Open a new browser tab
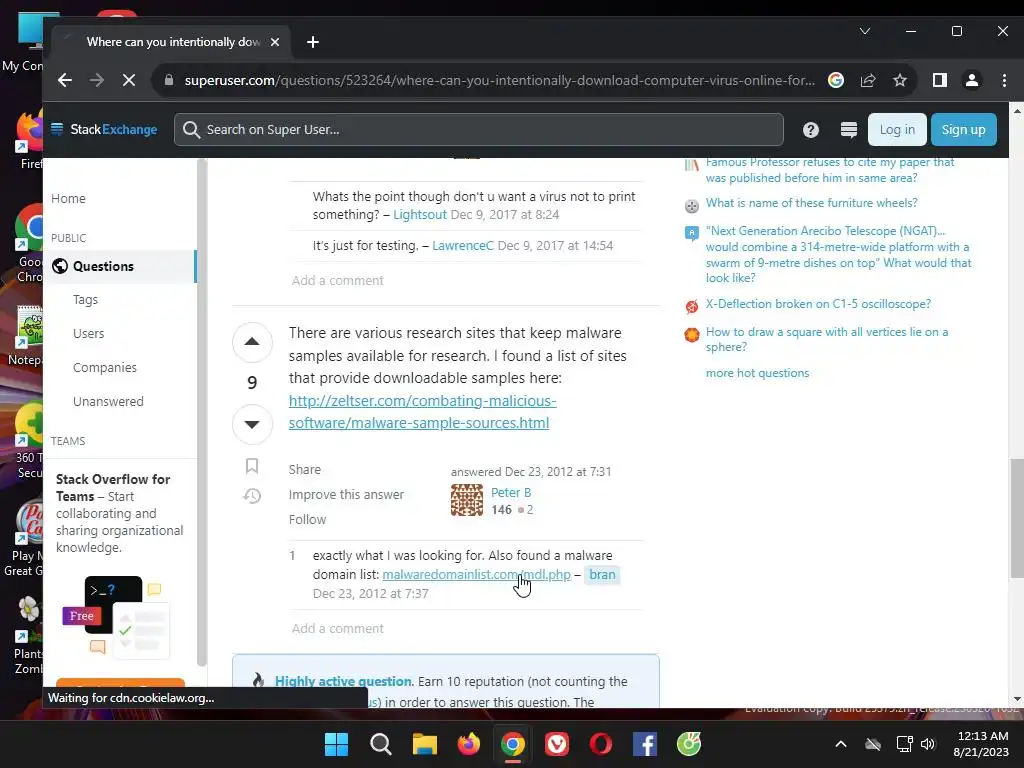 point(313,42)
